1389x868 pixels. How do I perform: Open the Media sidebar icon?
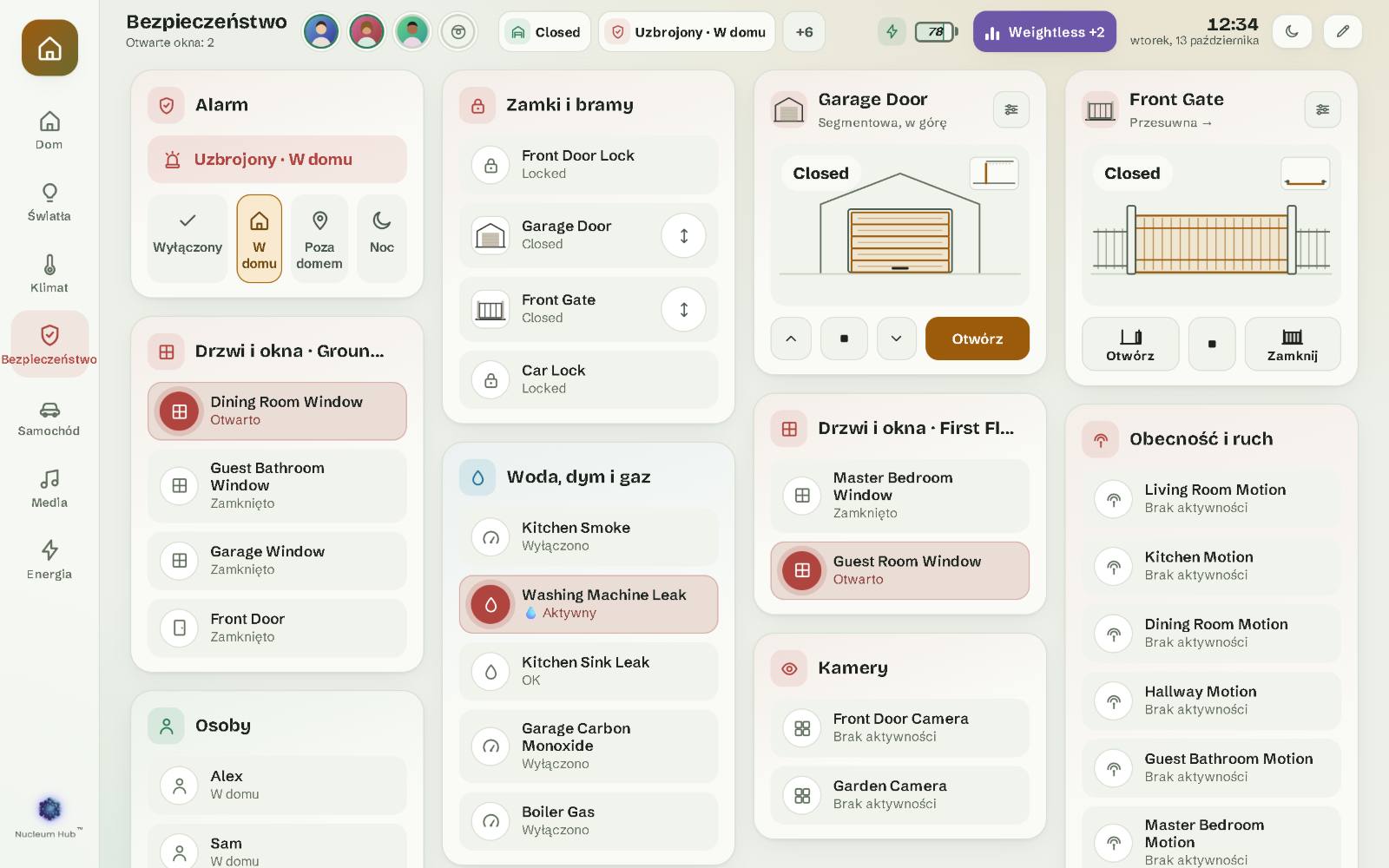click(x=49, y=489)
